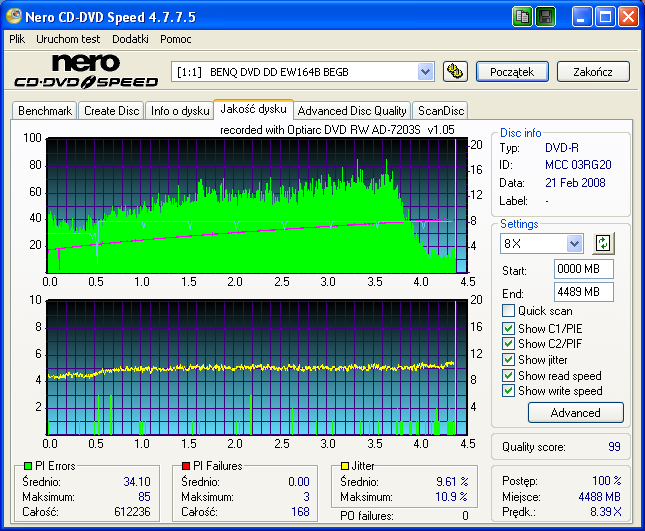Viewport: 645px width, 531px height.
Task: Open the Plik menu
Action: click(17, 39)
